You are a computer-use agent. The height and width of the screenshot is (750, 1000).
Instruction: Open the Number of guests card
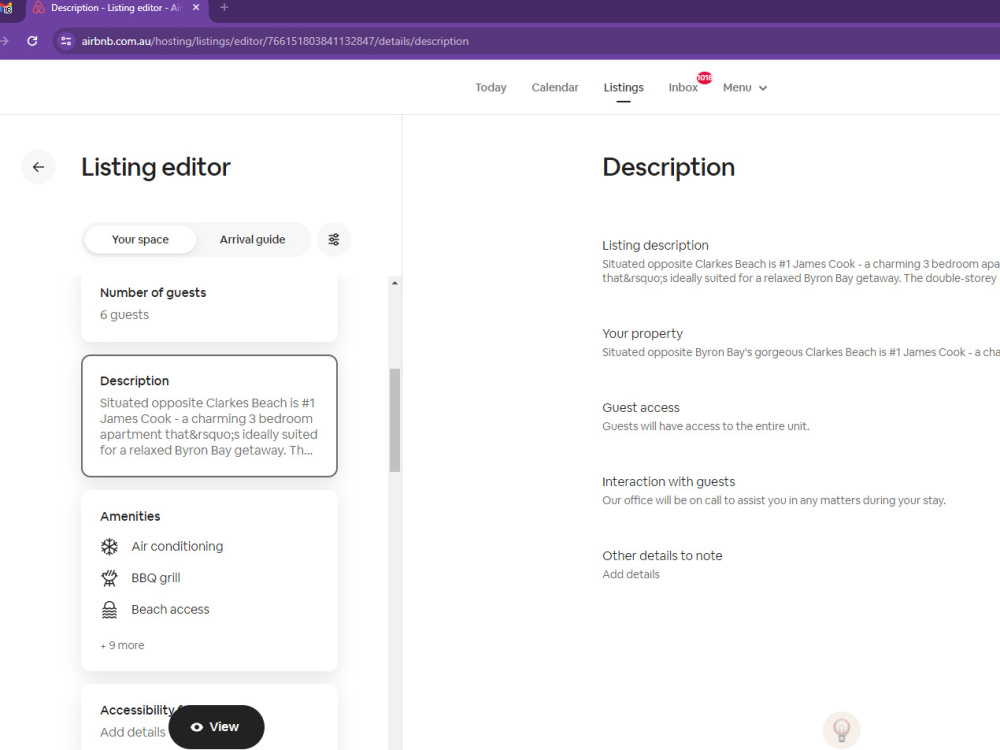coord(209,307)
